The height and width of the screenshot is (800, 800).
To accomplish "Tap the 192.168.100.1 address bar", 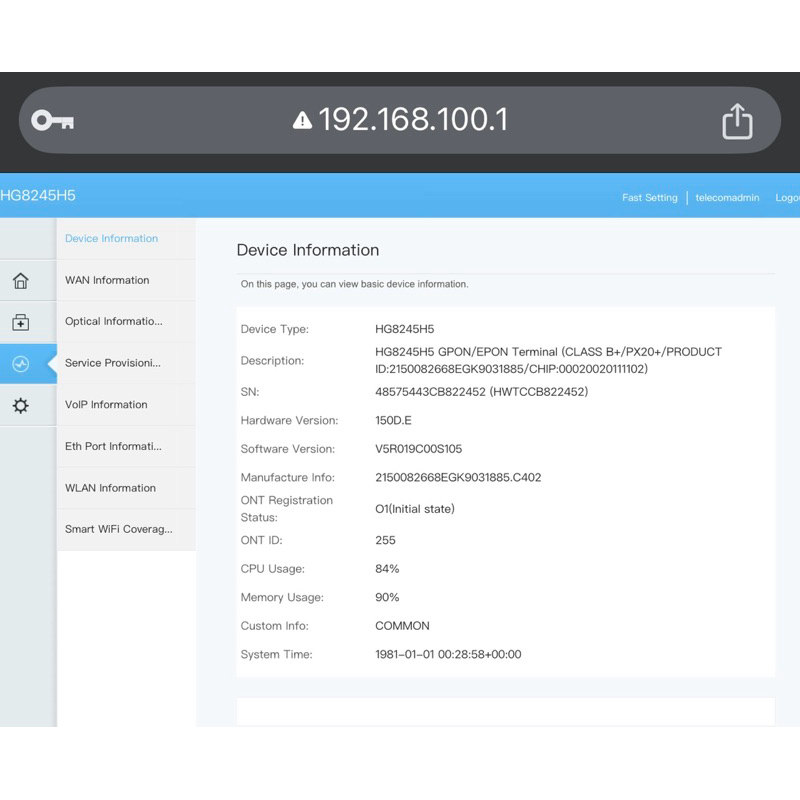I will pyautogui.click(x=412, y=121).
